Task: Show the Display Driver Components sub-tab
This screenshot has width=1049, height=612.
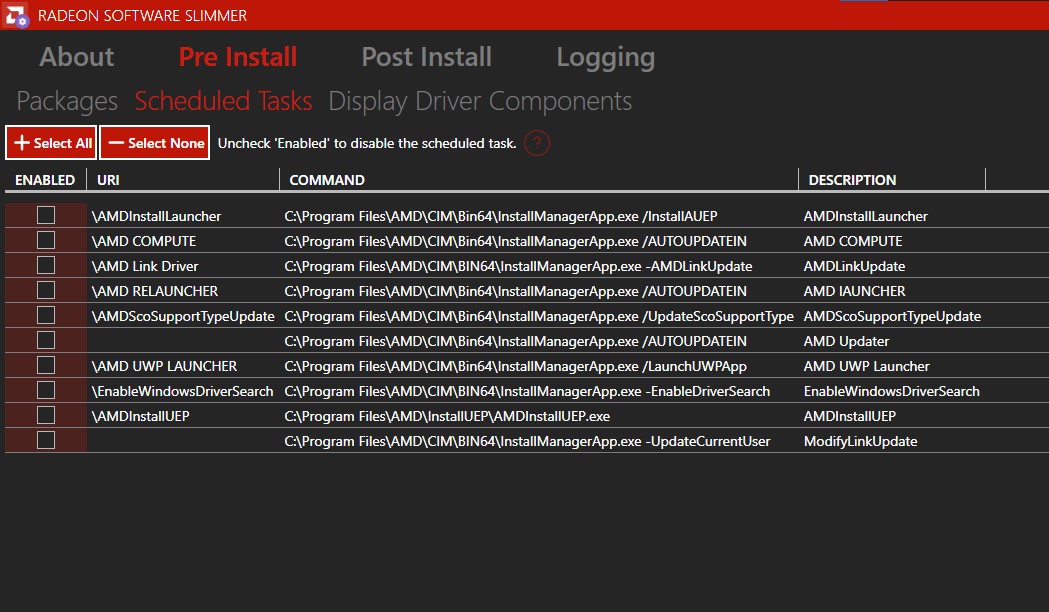Action: [x=480, y=101]
